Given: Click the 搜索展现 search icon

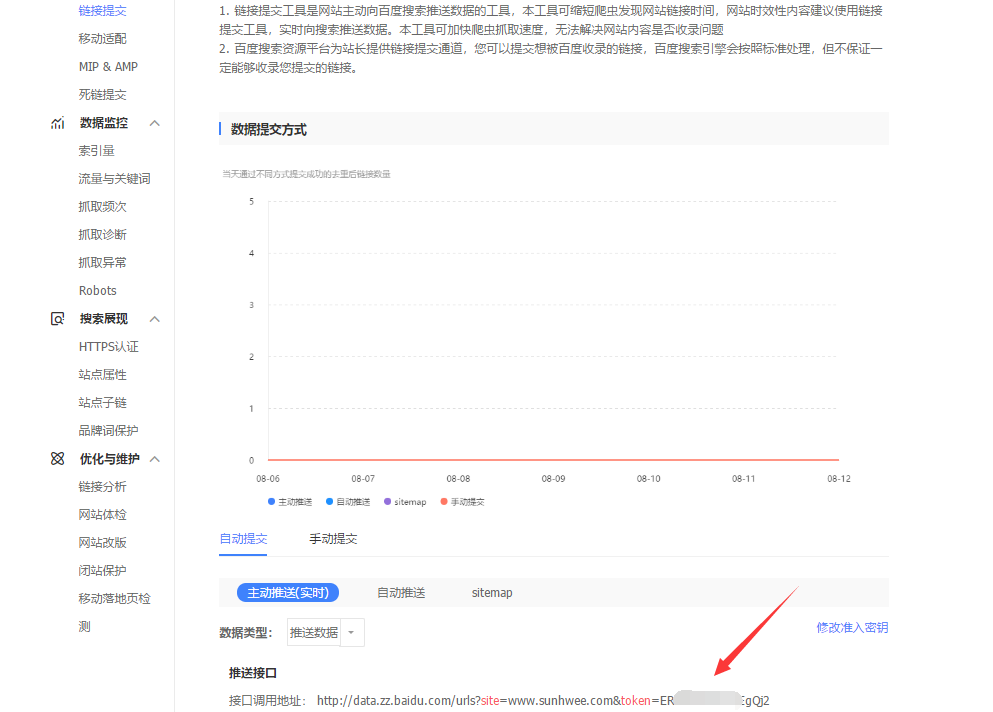Looking at the screenshot, I should (x=58, y=319).
